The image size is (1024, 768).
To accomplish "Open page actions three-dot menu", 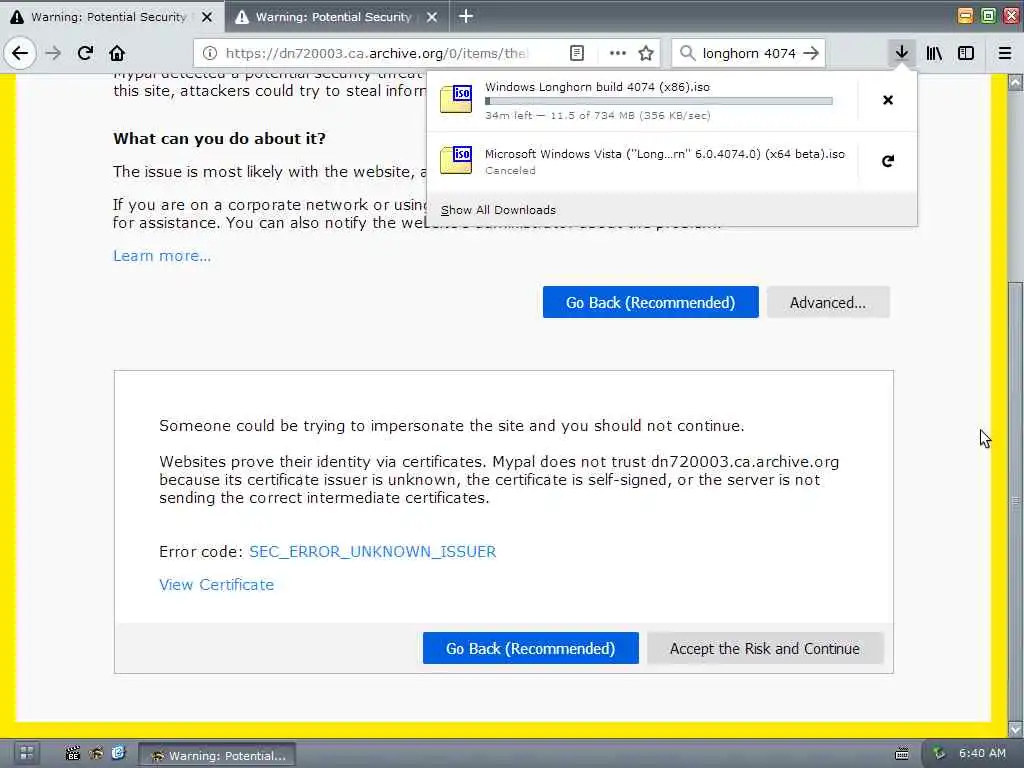I will point(617,53).
